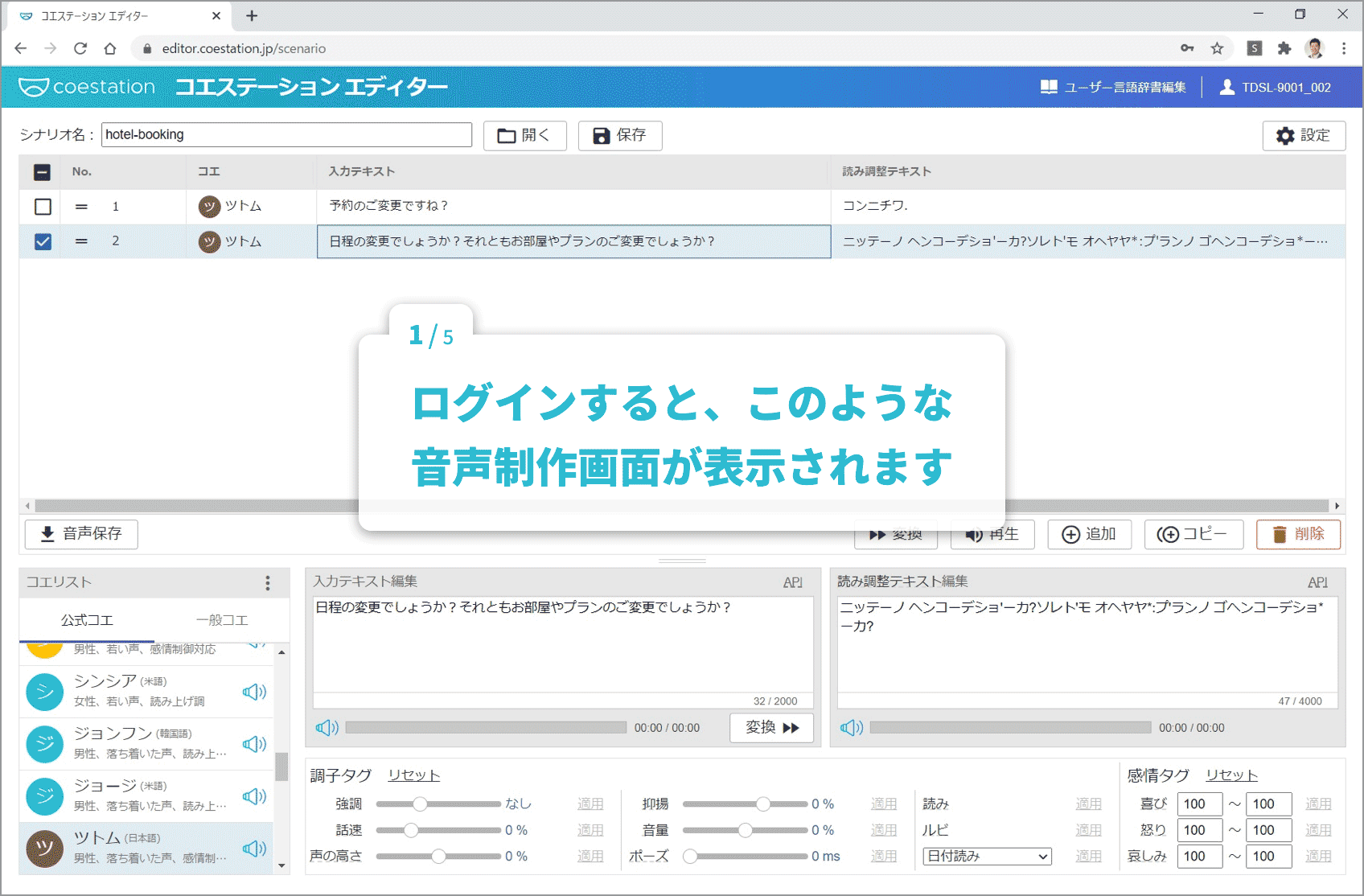Click the シナリオ名 name field
Image resolution: width=1364 pixels, height=896 pixels.
tap(286, 134)
